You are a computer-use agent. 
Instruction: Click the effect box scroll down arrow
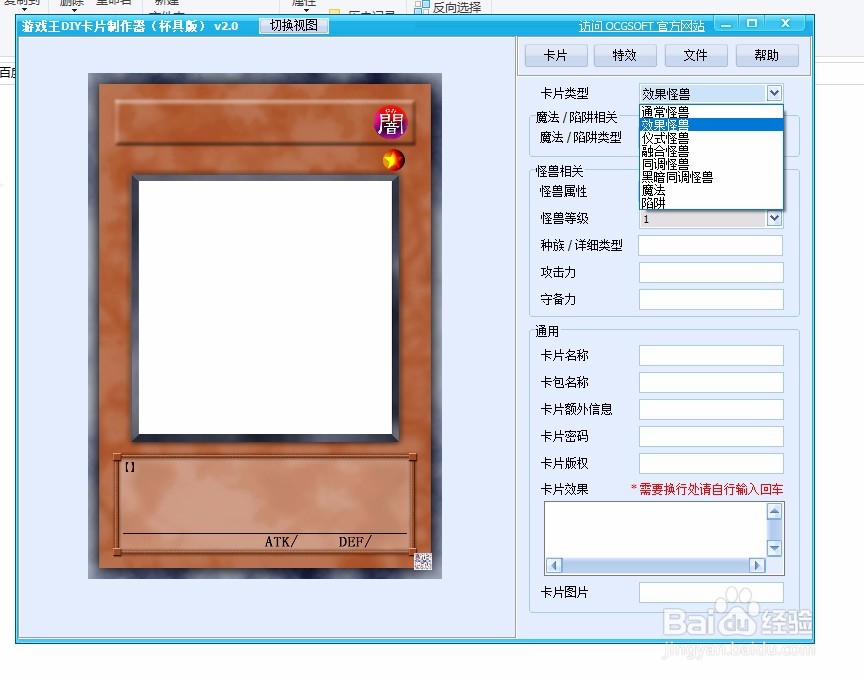[x=774, y=548]
